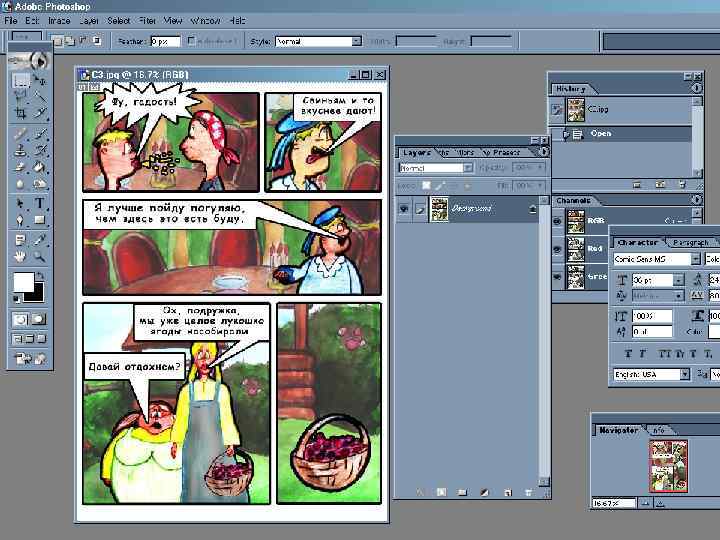720x540 pixels.
Task: Open the Style dropdown in options bar
Action: pos(356,41)
